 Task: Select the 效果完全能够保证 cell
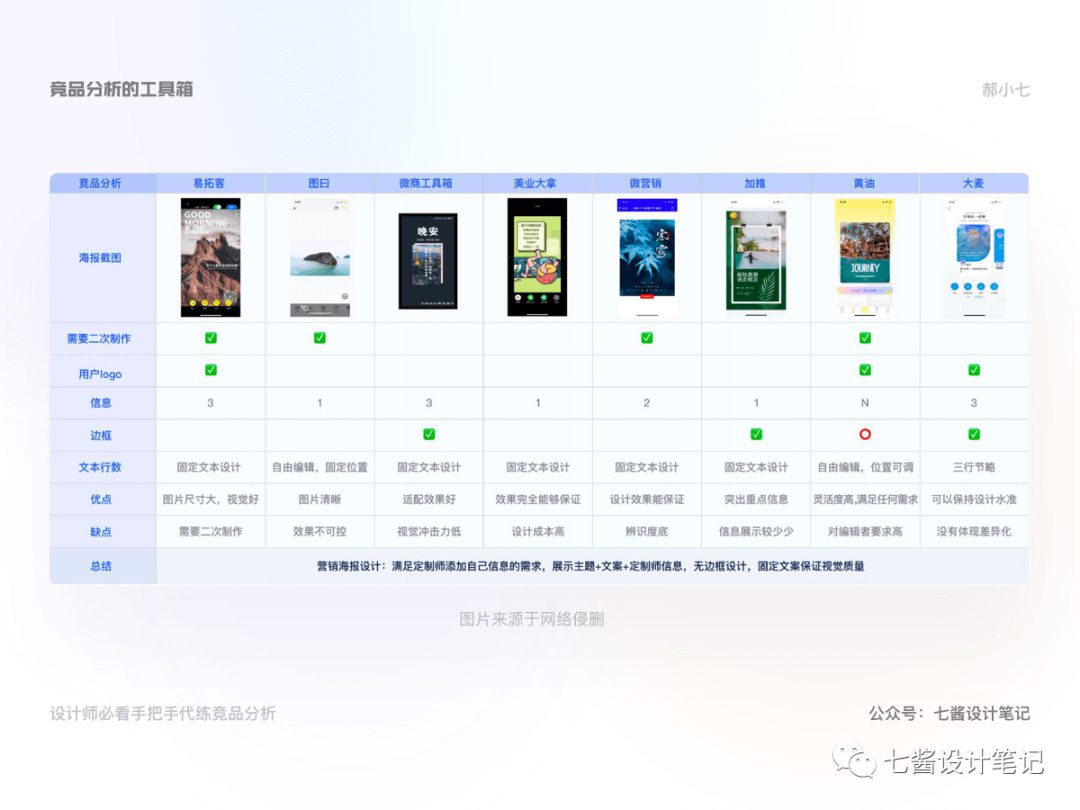[x=538, y=499]
